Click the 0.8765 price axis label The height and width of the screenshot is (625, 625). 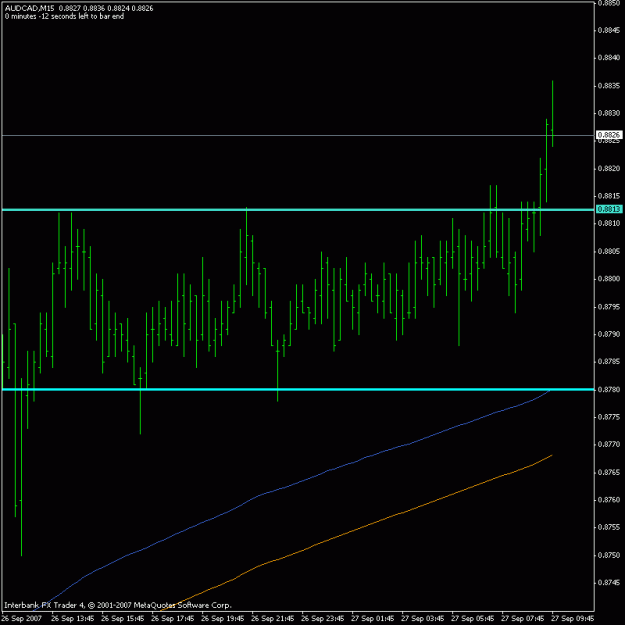click(609, 472)
